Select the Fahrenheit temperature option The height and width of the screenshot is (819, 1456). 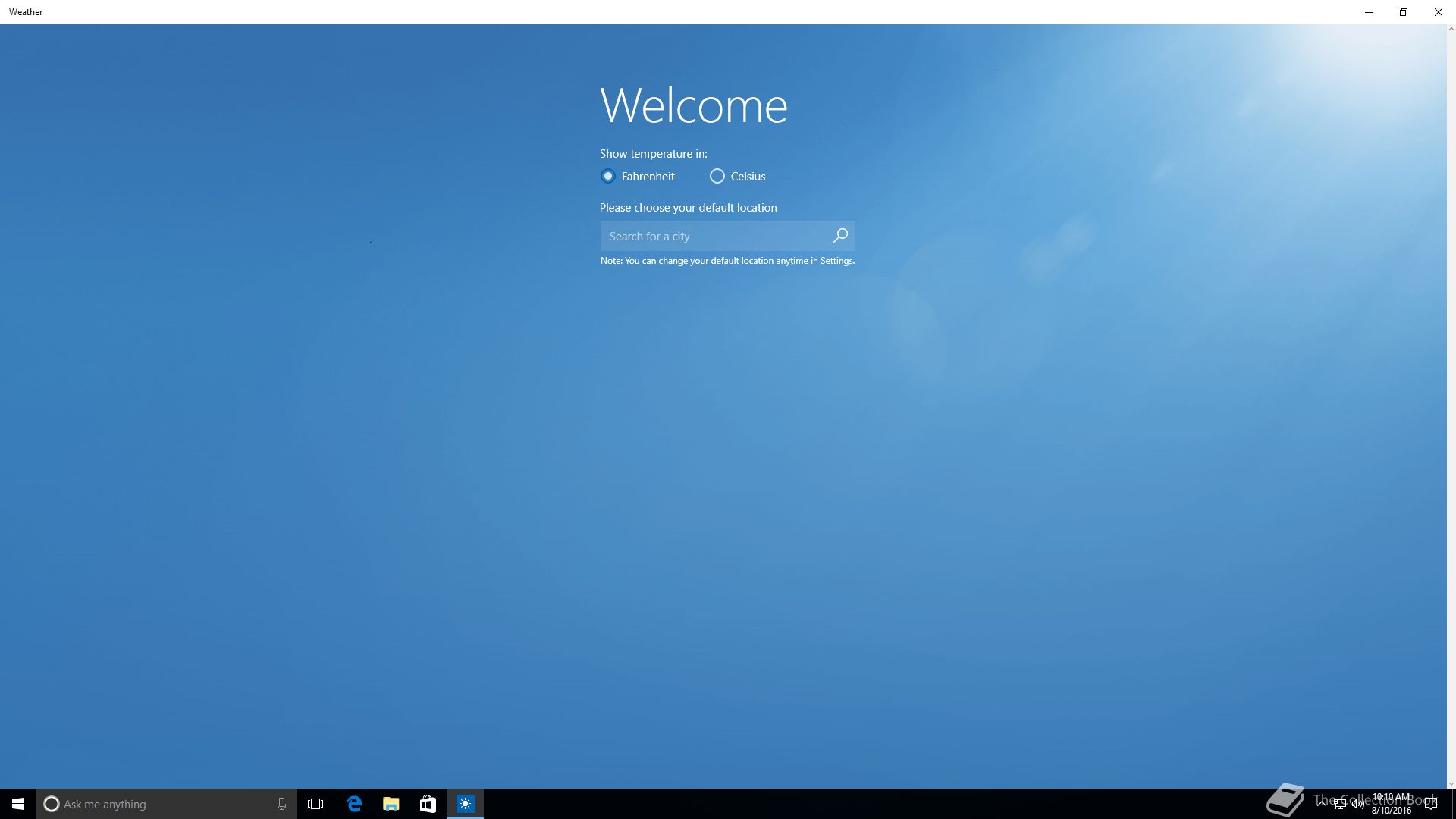point(608,176)
